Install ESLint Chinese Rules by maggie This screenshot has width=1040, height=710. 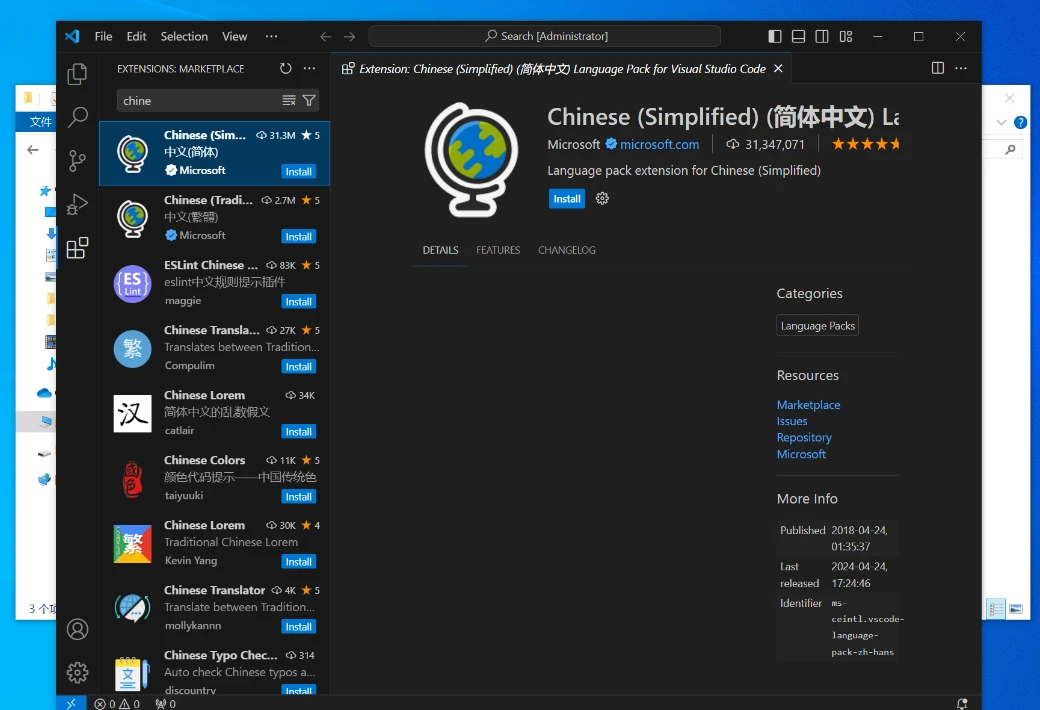298,302
